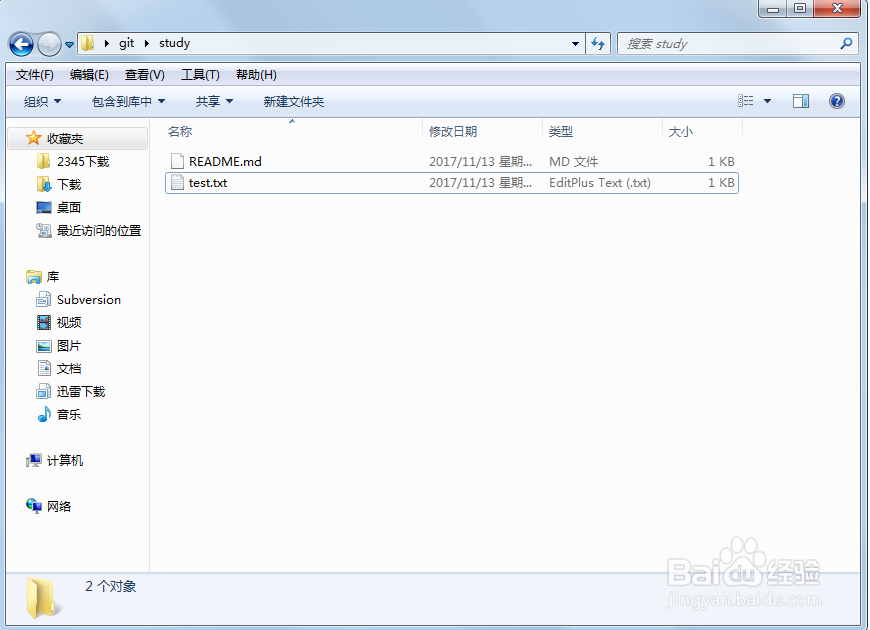The width and height of the screenshot is (870, 630).
Task: Open the address bar history dropdown
Action: [x=574, y=43]
